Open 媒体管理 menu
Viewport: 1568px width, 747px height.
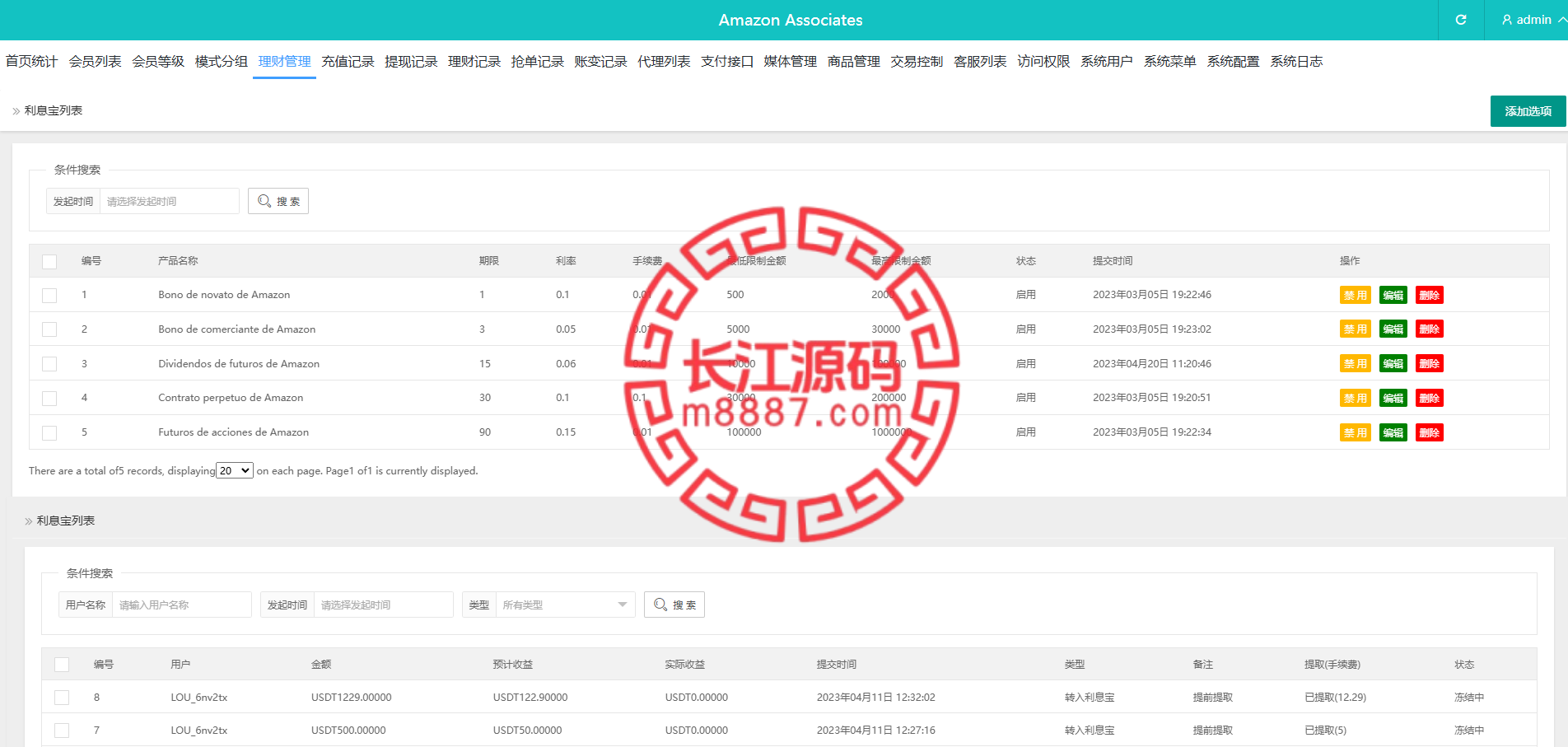pyautogui.click(x=790, y=62)
